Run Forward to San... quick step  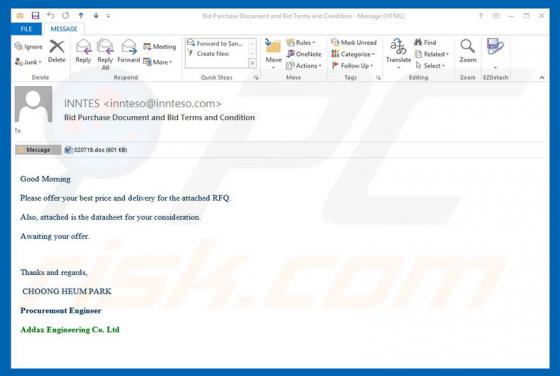coord(216,43)
